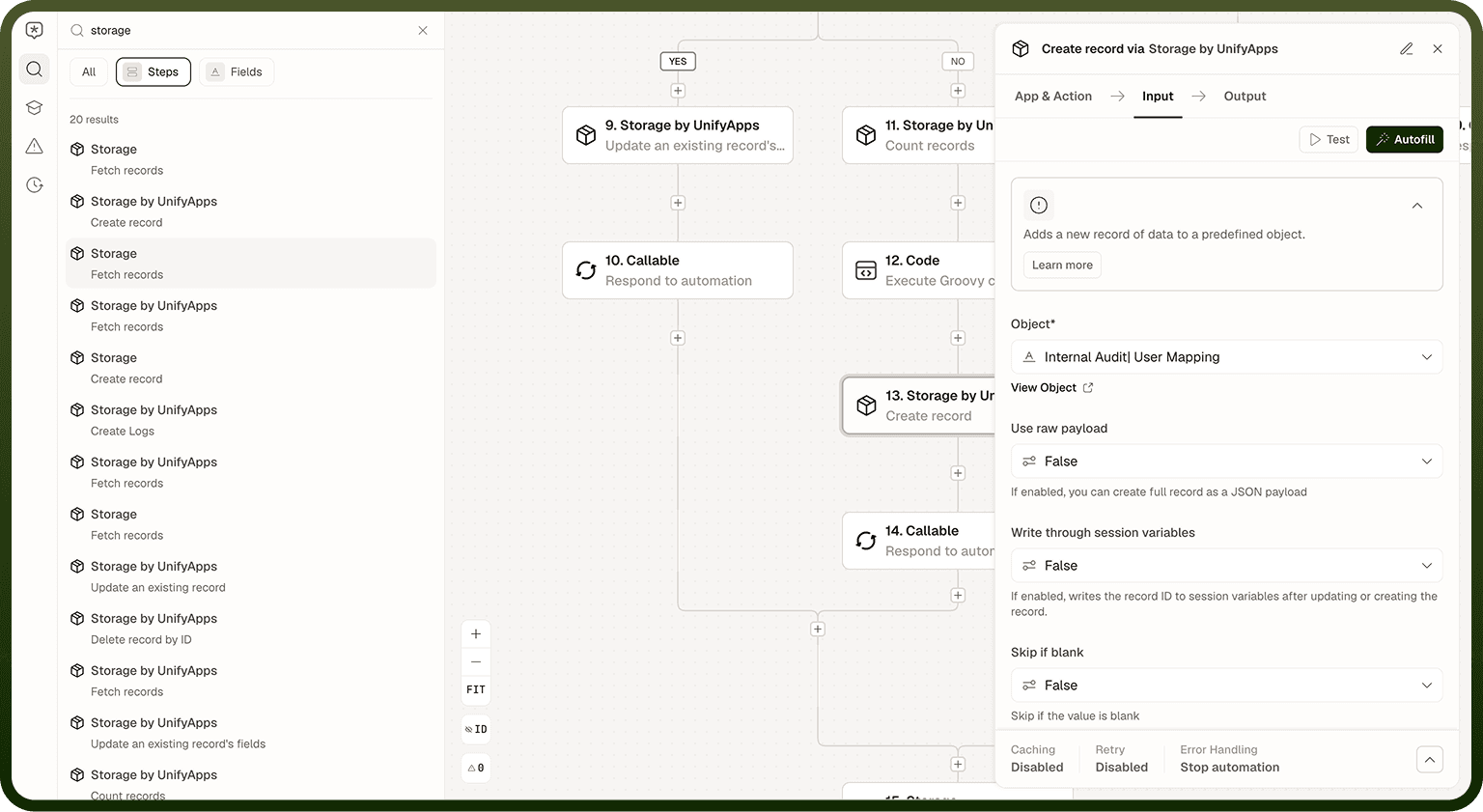Fit the canvas with FIT button
1483x812 pixels.
click(476, 689)
